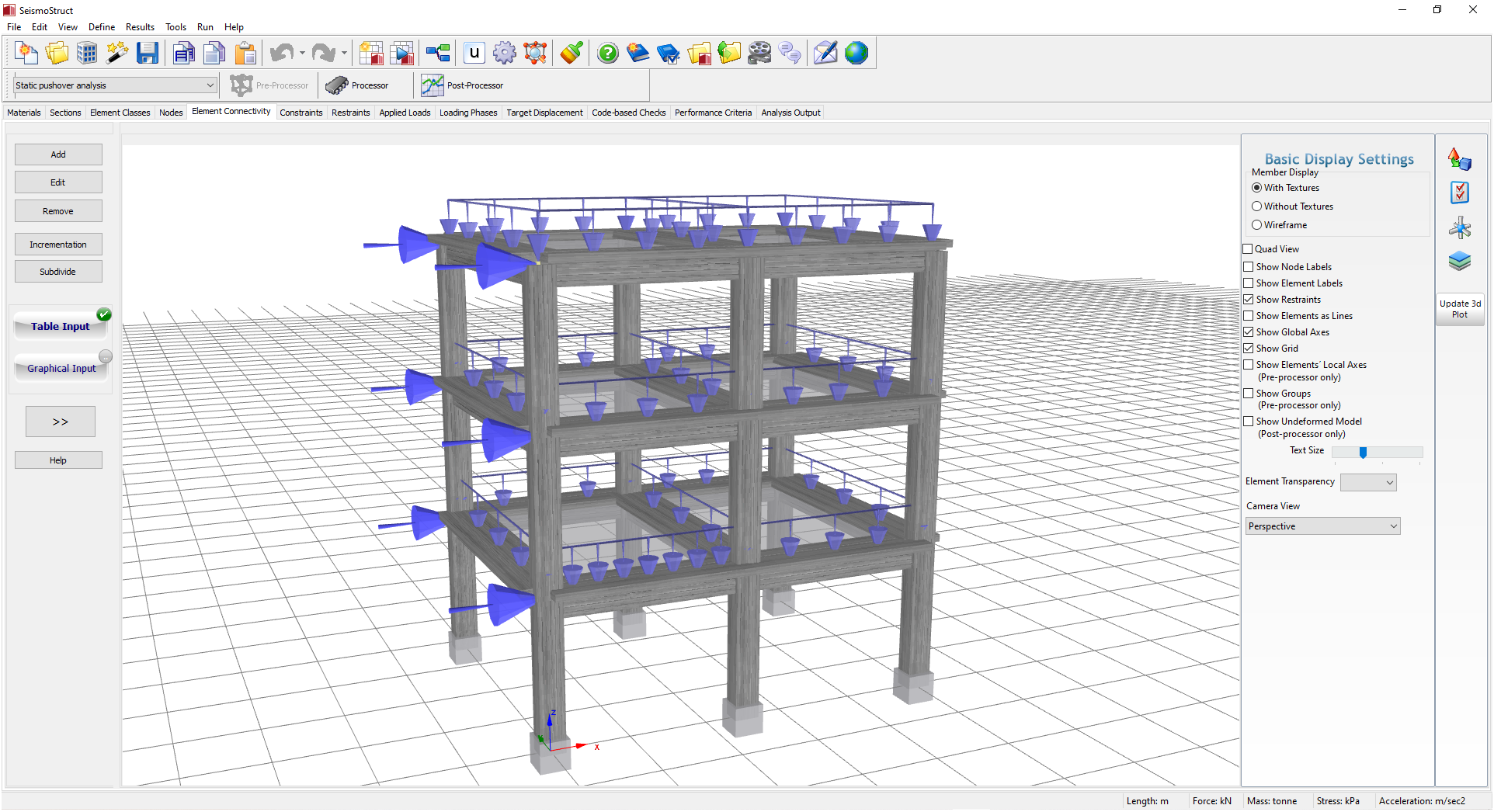Open the Define menu
The image size is (1494, 812).
tap(102, 26)
